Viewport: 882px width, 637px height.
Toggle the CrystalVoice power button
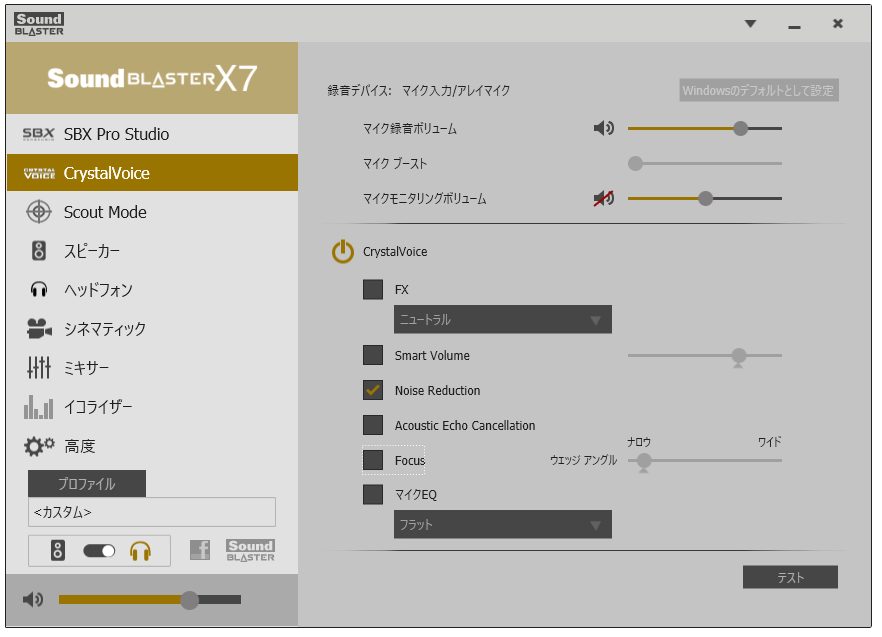tap(343, 252)
